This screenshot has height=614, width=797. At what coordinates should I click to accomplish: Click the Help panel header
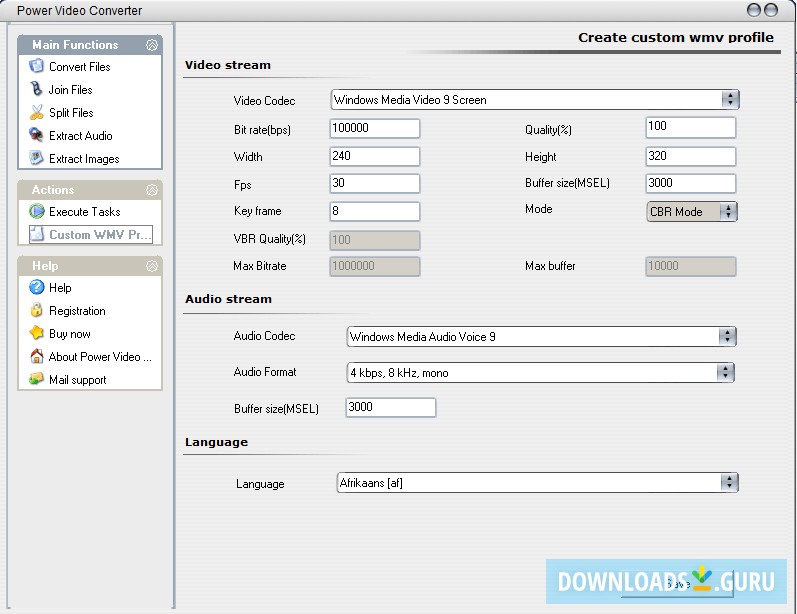90,266
